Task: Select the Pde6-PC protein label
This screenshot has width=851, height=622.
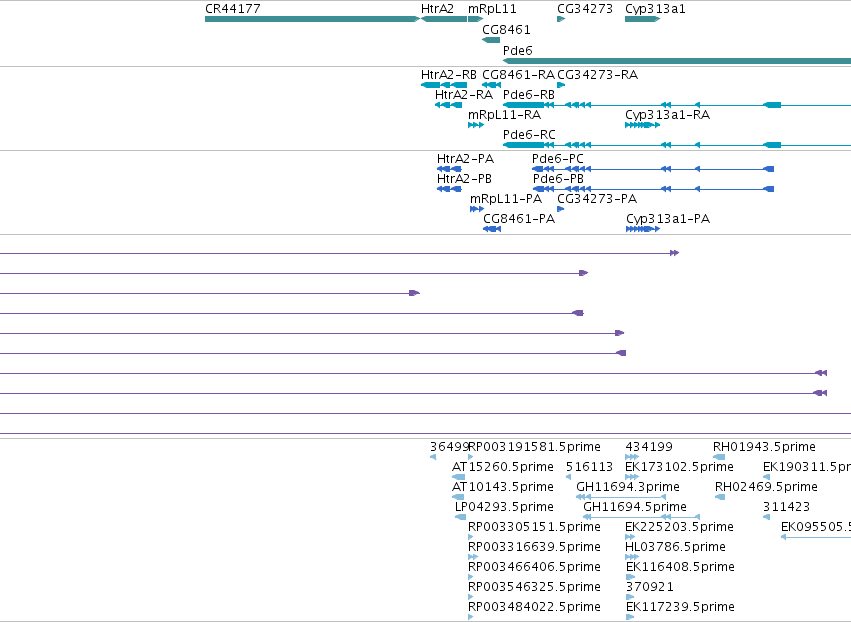Action: [558, 158]
